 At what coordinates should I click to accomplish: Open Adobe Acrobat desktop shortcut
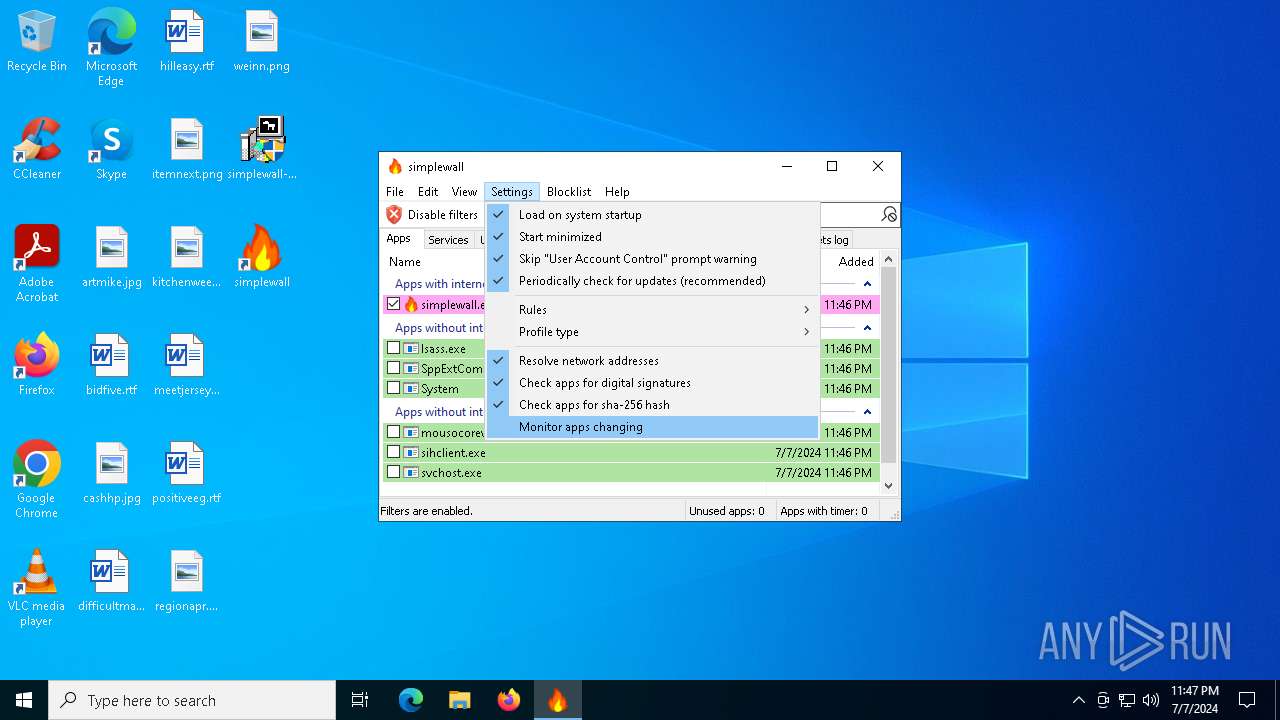click(x=37, y=264)
